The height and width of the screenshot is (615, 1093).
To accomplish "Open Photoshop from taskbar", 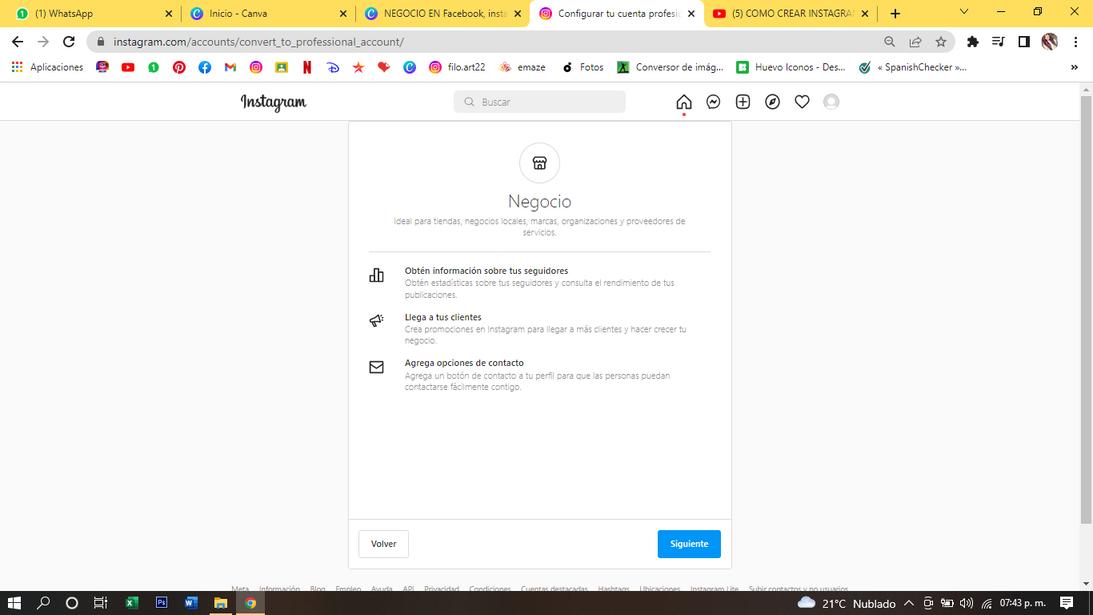I will [x=162, y=602].
